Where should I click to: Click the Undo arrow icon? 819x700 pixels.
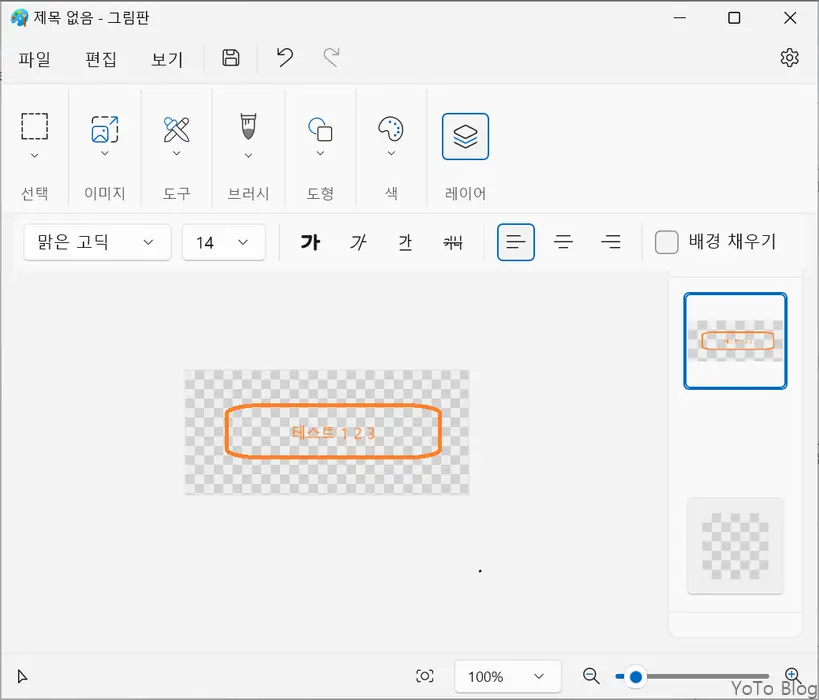(283, 58)
